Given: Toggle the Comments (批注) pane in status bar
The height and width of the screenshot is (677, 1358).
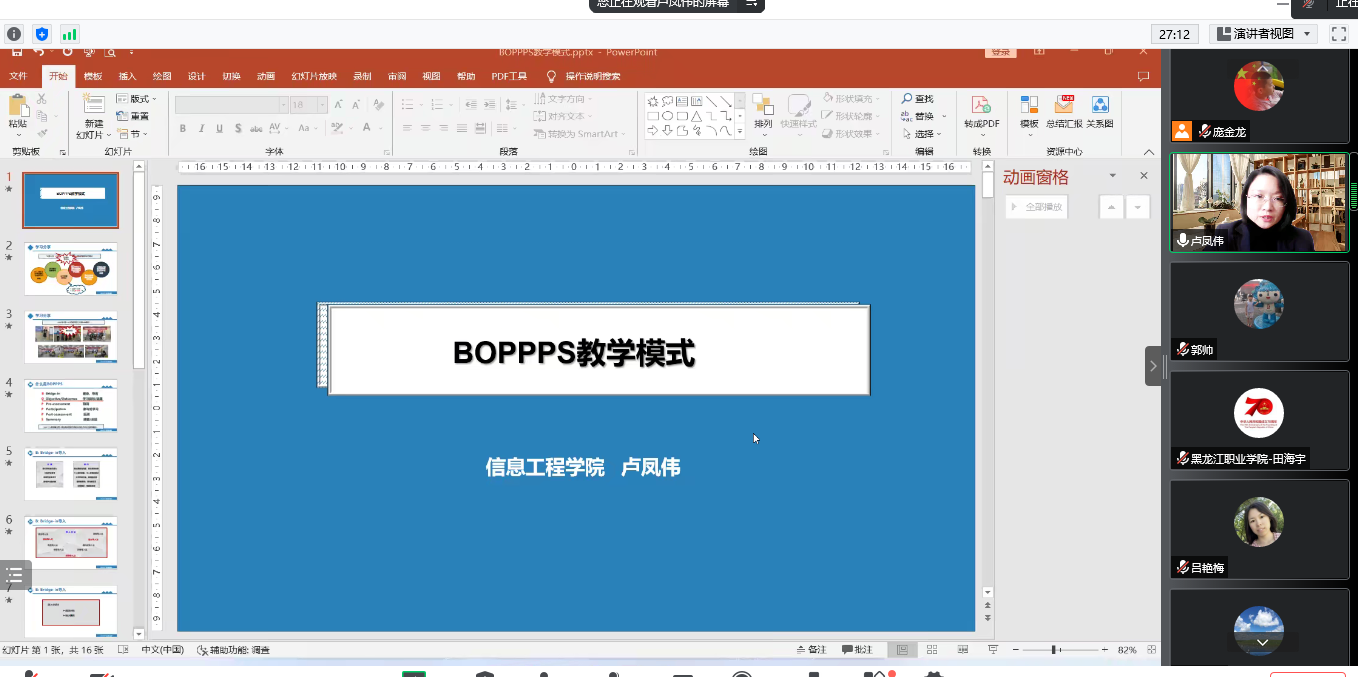Looking at the screenshot, I should pos(857,650).
